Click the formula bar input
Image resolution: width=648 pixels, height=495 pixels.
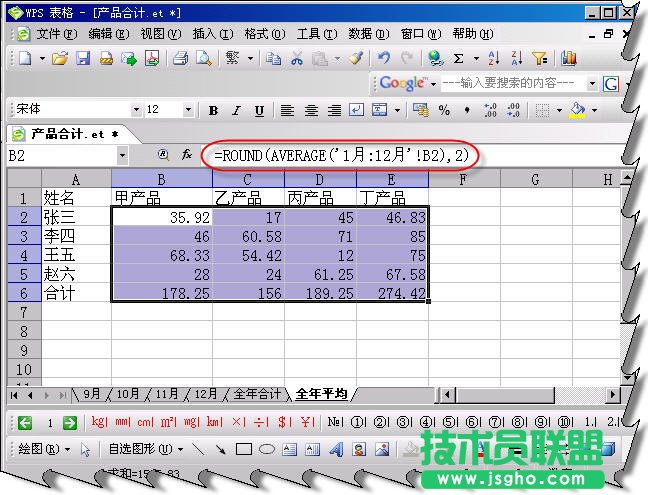coord(413,156)
